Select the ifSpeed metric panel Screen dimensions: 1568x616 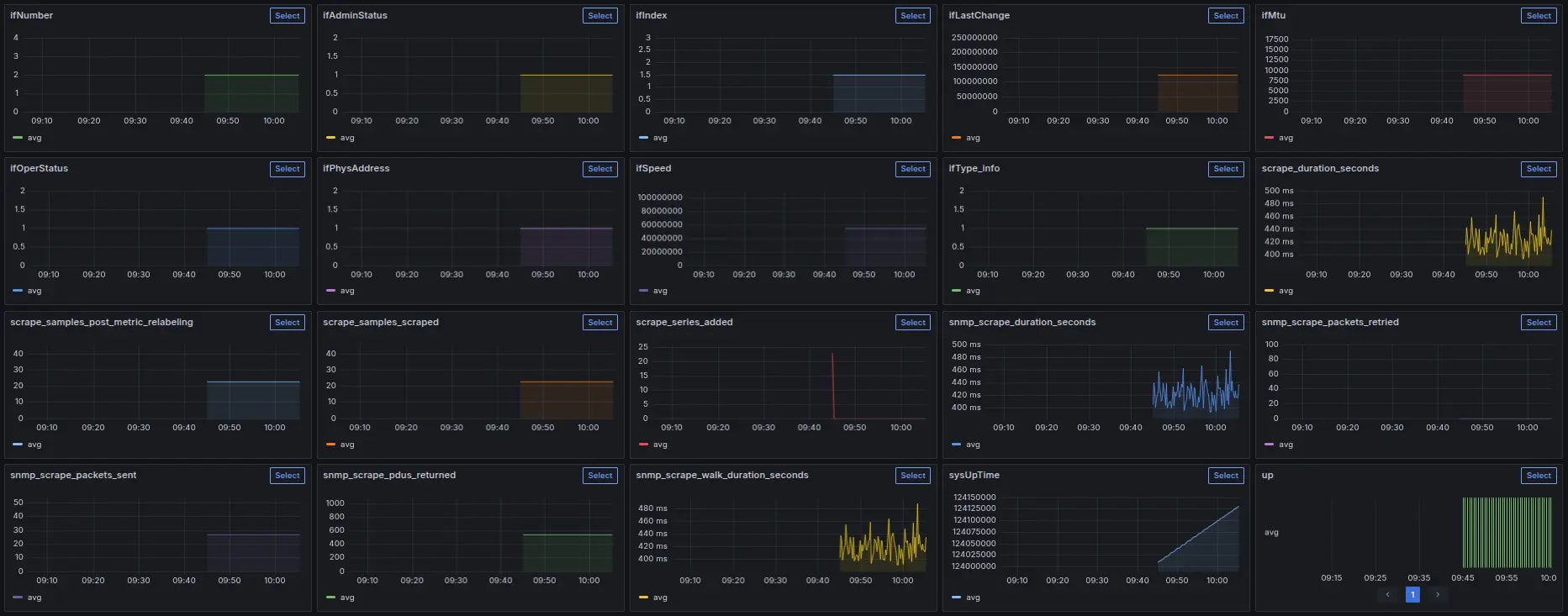[913, 169]
